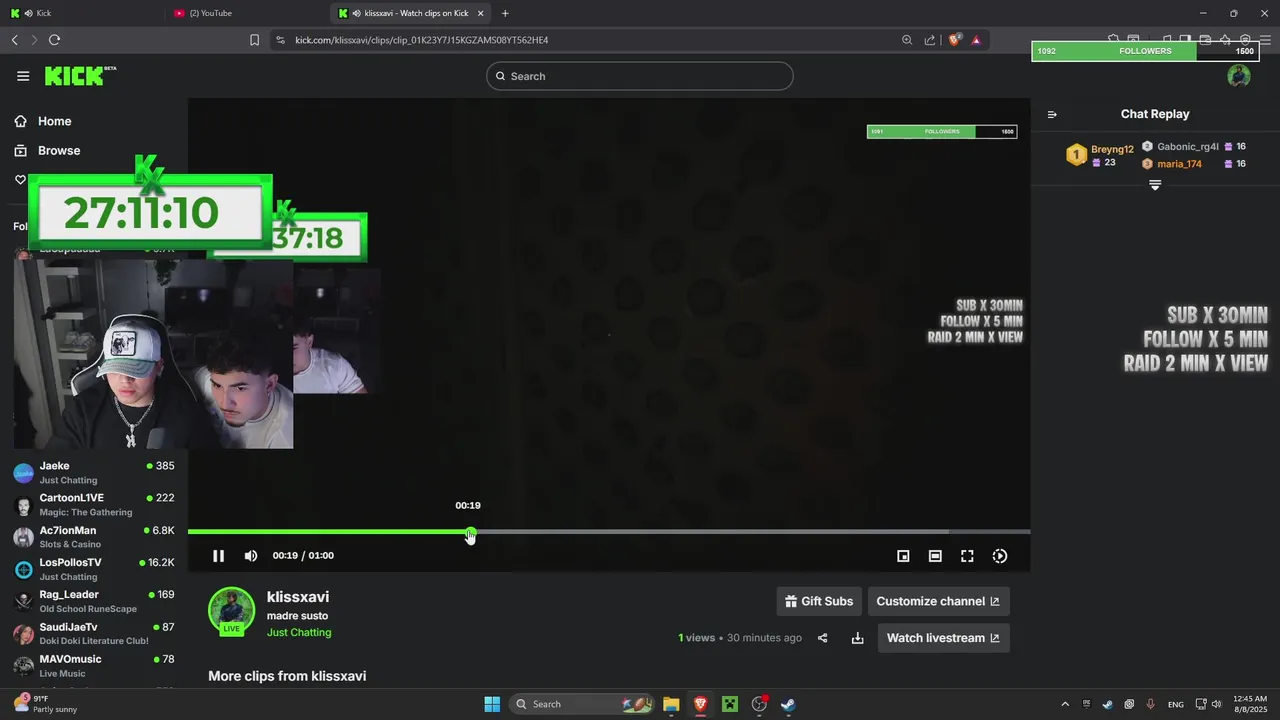Pause the clip playback
The image size is (1280, 720).
pyautogui.click(x=218, y=556)
